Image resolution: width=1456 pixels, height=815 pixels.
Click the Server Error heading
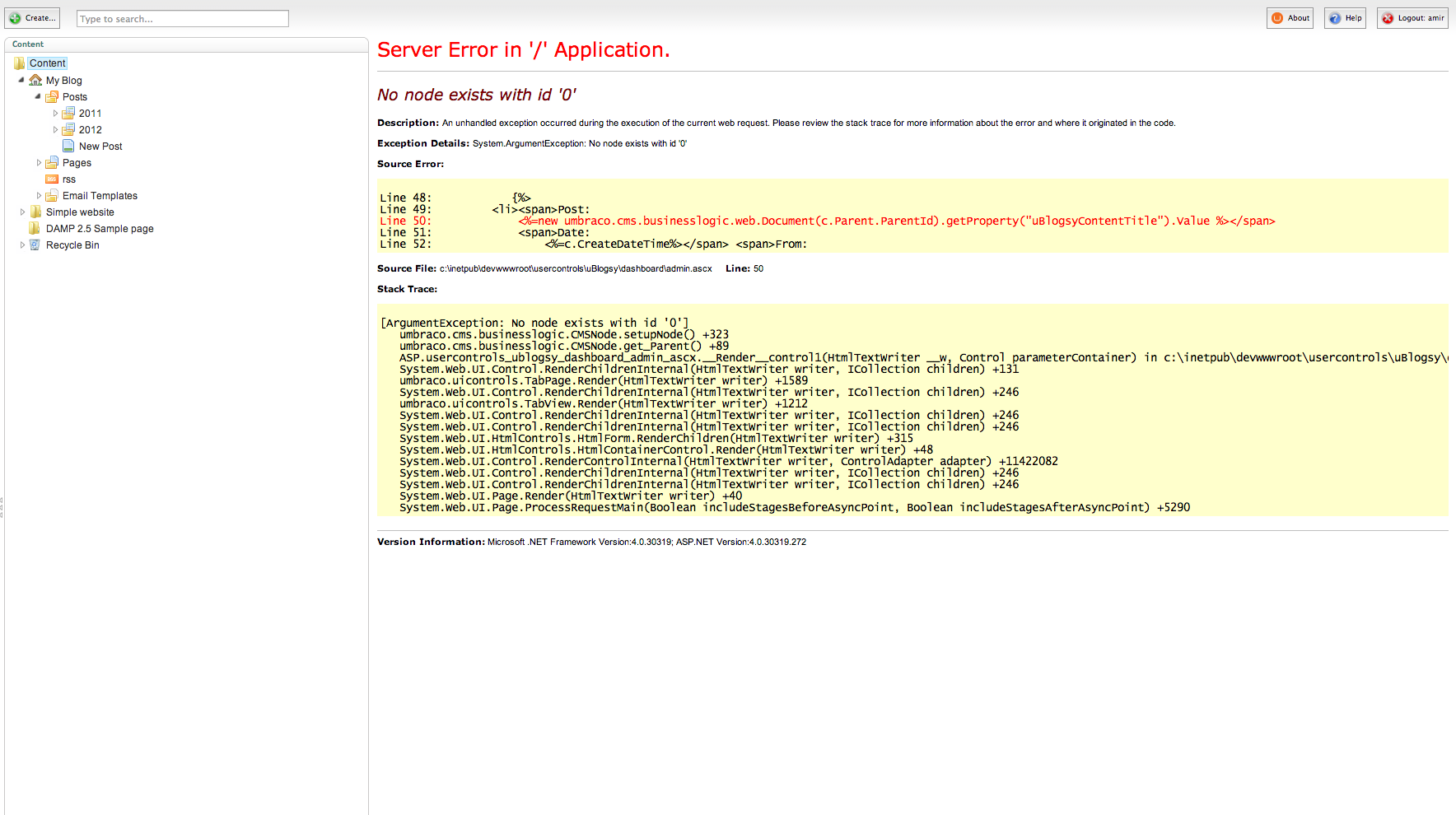point(523,50)
